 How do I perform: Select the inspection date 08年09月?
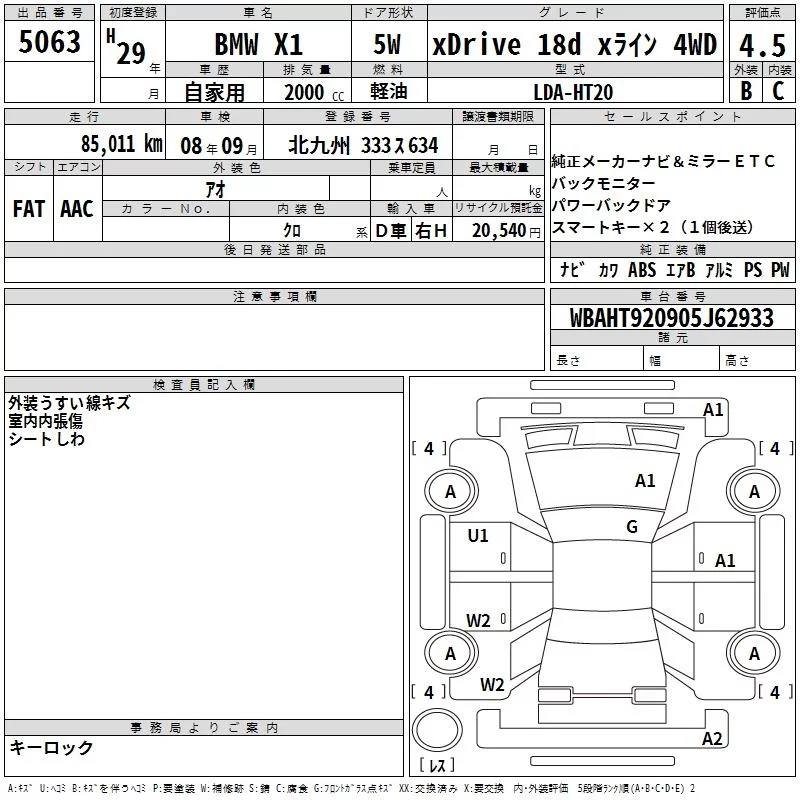(219, 146)
